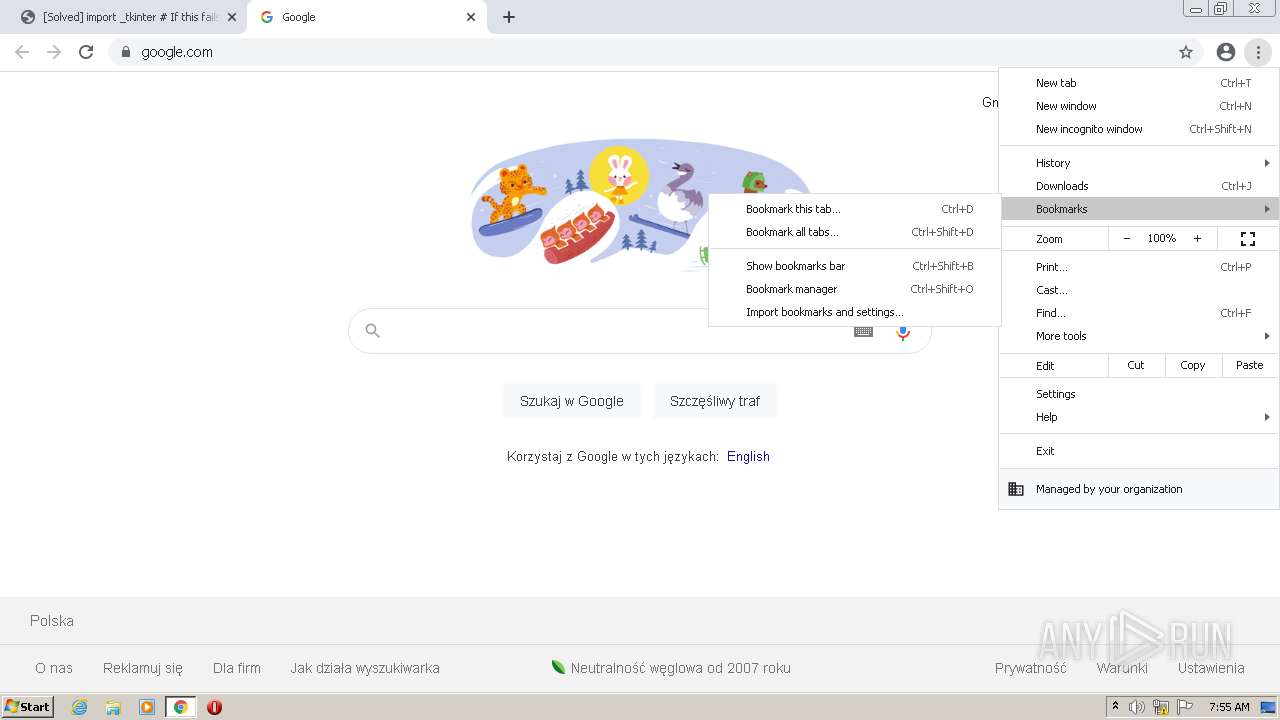
Task: Choose Exit from the menu
Action: point(1139,451)
